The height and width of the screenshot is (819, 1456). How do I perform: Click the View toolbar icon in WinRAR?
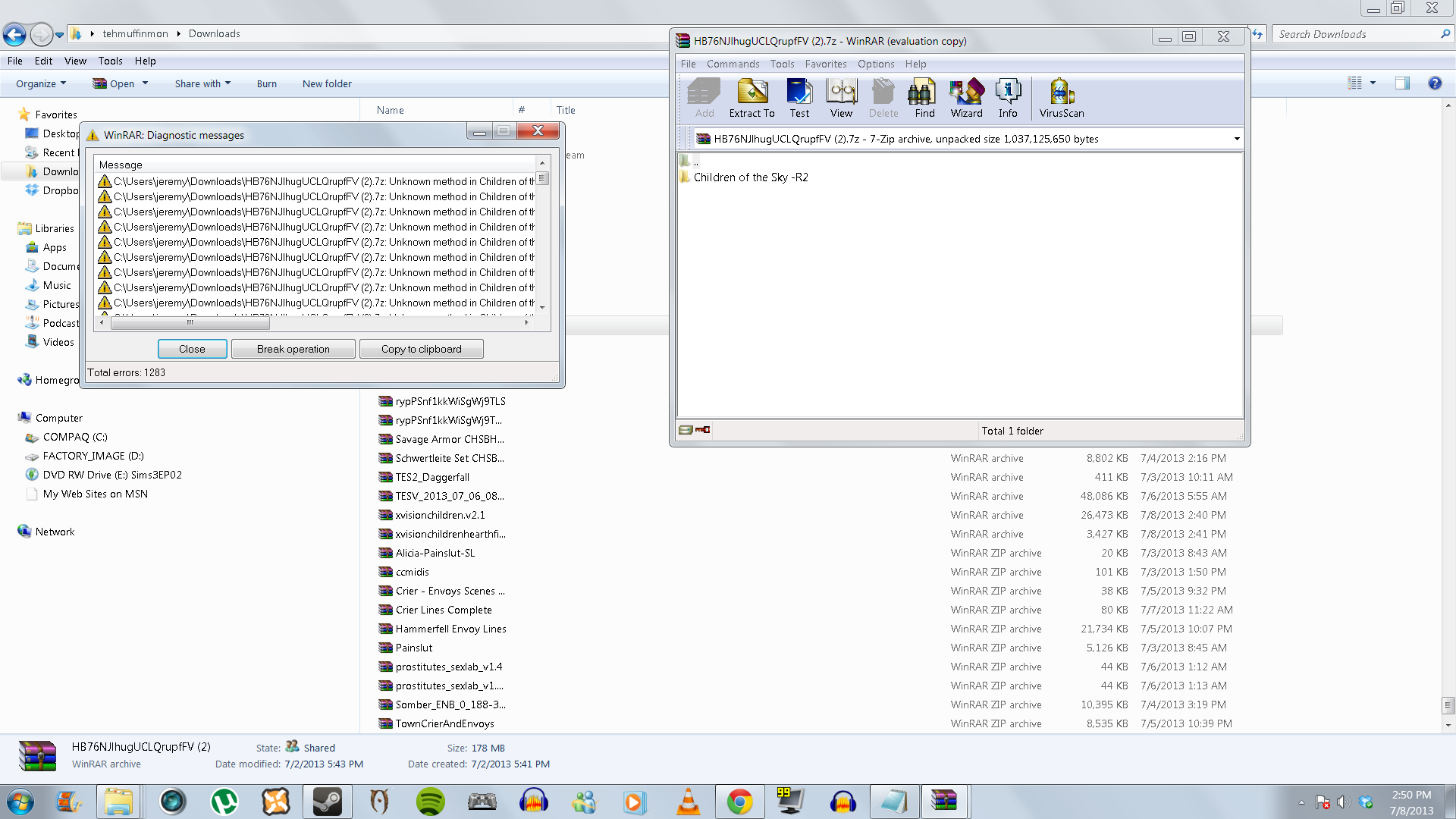[841, 99]
